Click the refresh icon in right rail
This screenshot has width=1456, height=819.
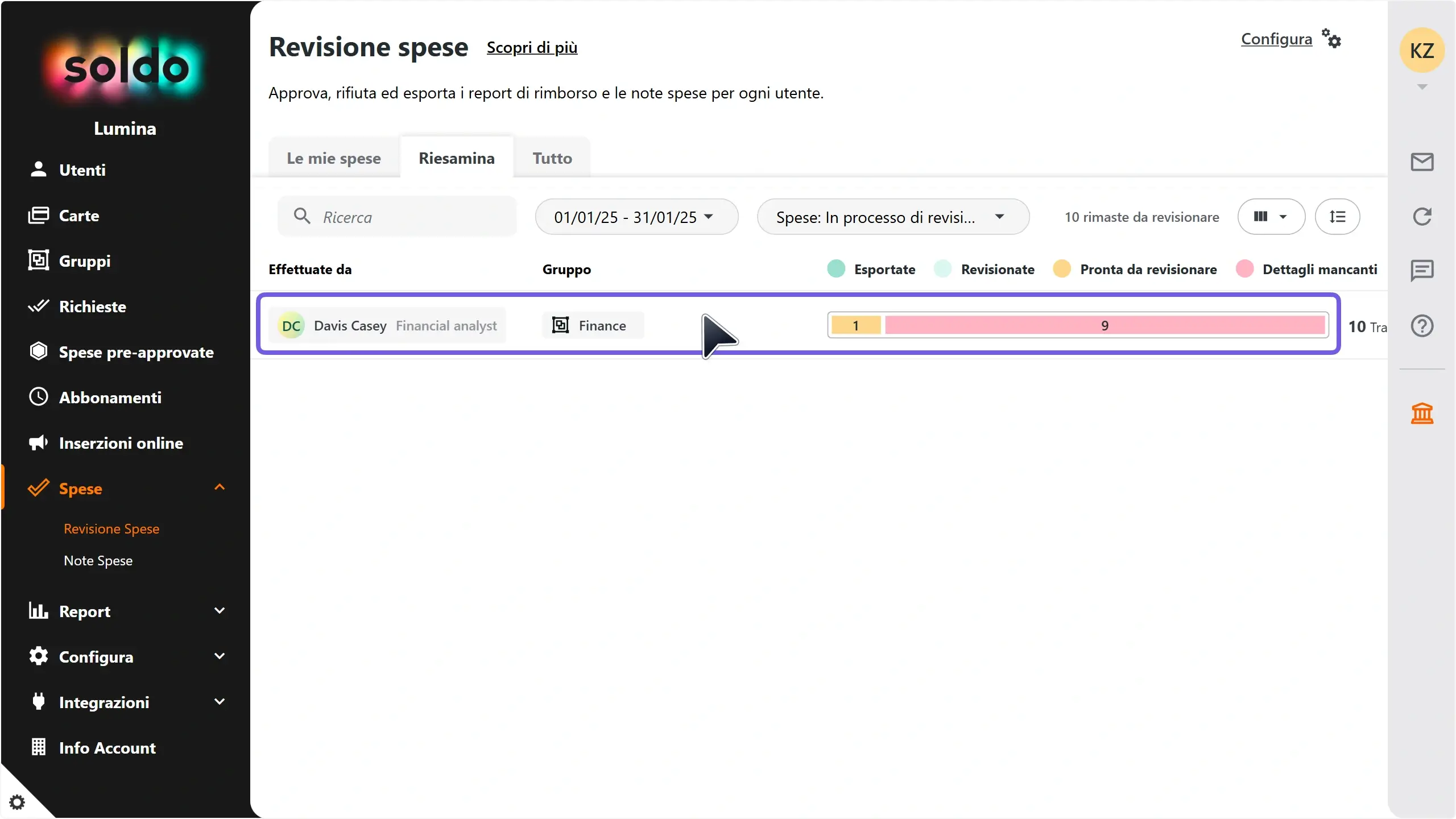coord(1422,217)
